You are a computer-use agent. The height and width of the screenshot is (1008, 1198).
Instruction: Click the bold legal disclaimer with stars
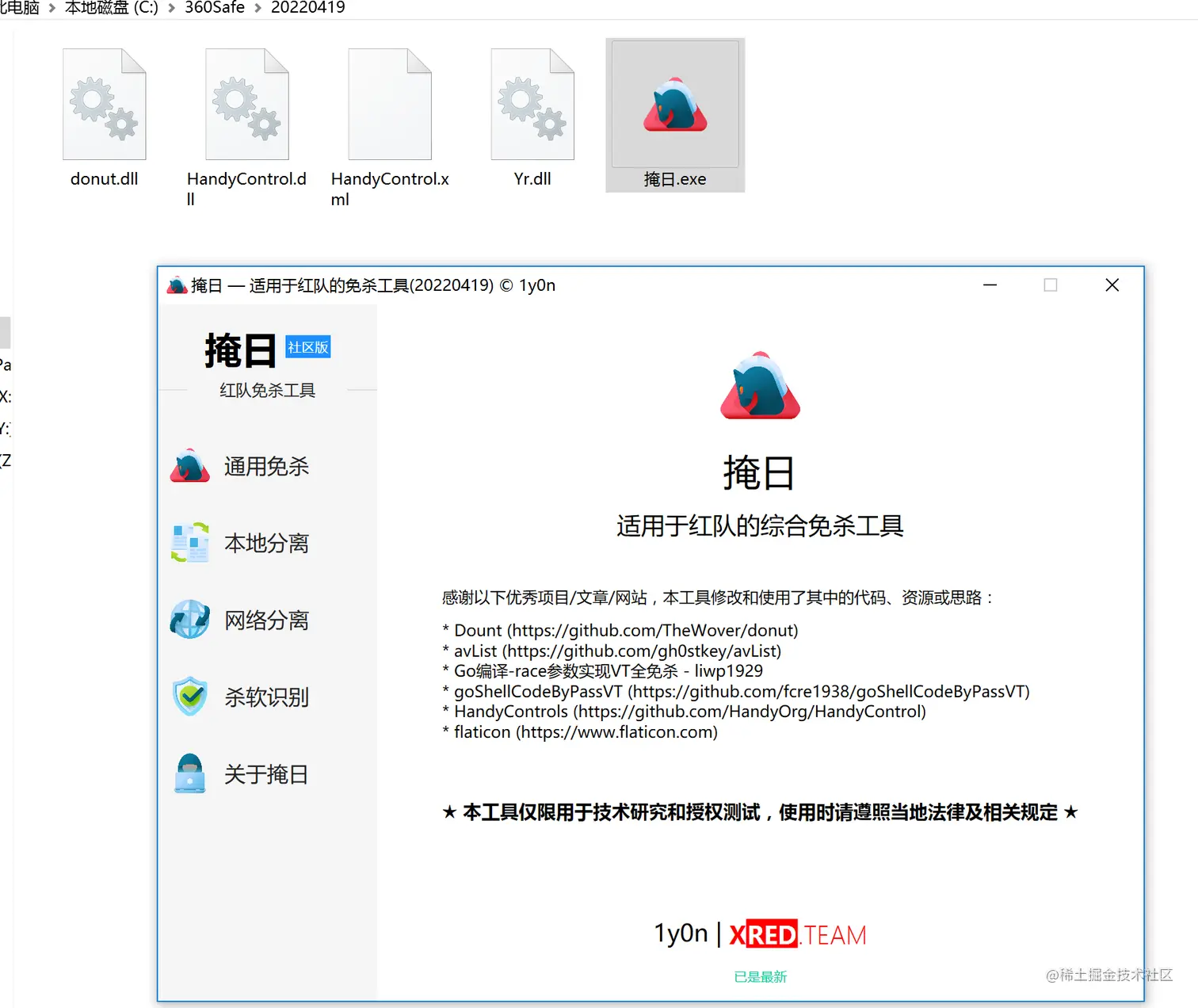point(760,812)
